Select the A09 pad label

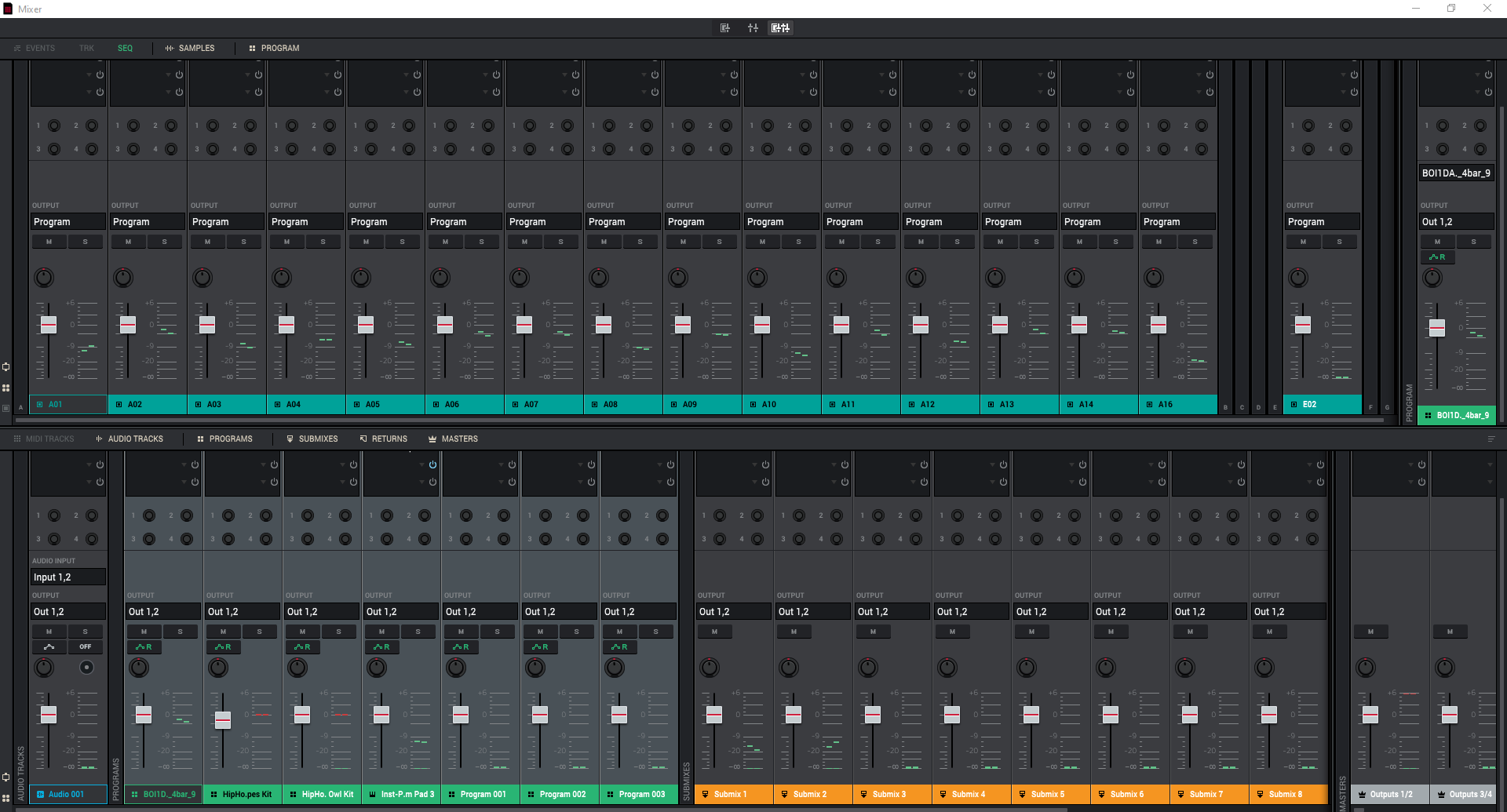[x=702, y=404]
